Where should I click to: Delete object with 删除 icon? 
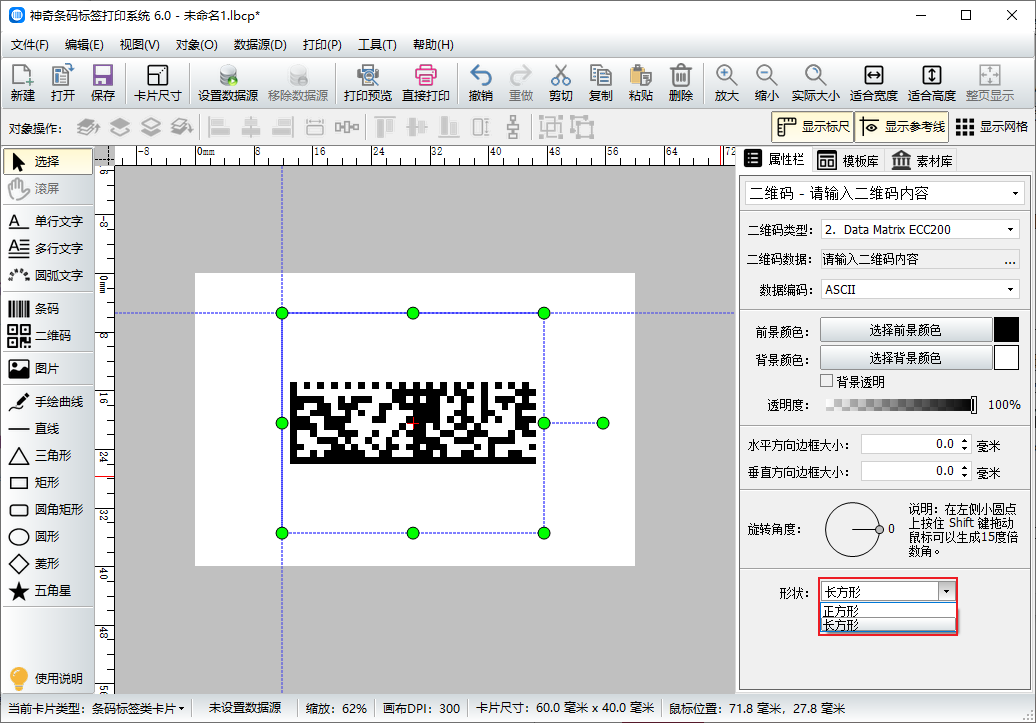[681, 83]
